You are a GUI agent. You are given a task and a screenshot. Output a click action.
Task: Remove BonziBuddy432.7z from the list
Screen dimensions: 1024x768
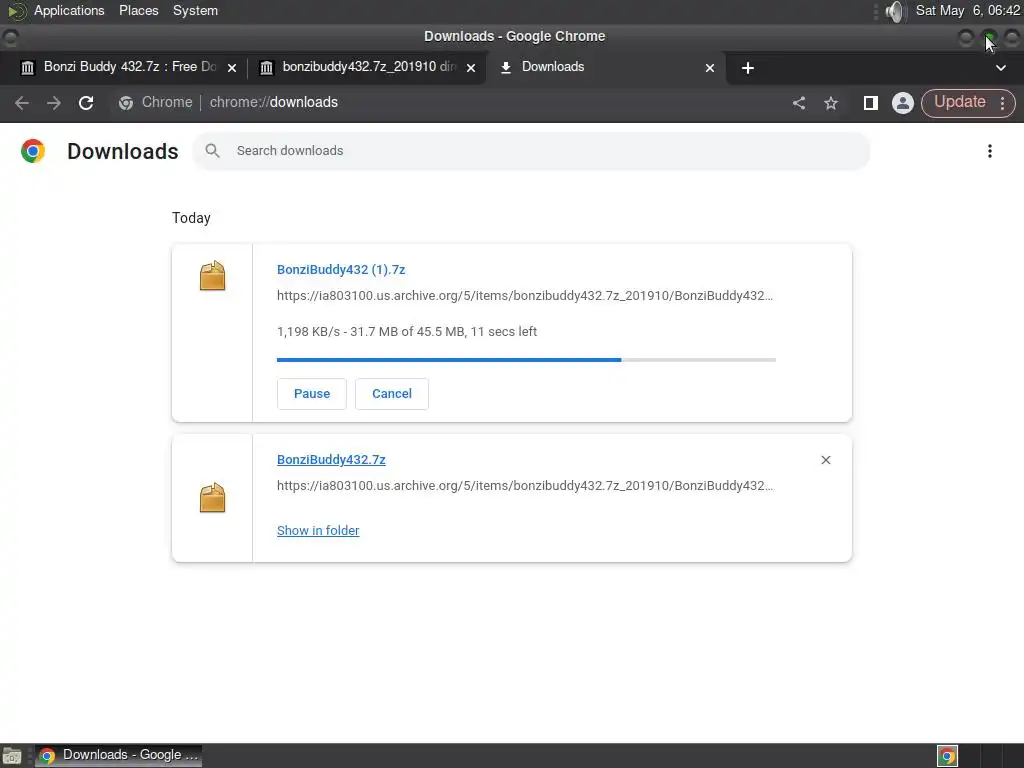825,460
